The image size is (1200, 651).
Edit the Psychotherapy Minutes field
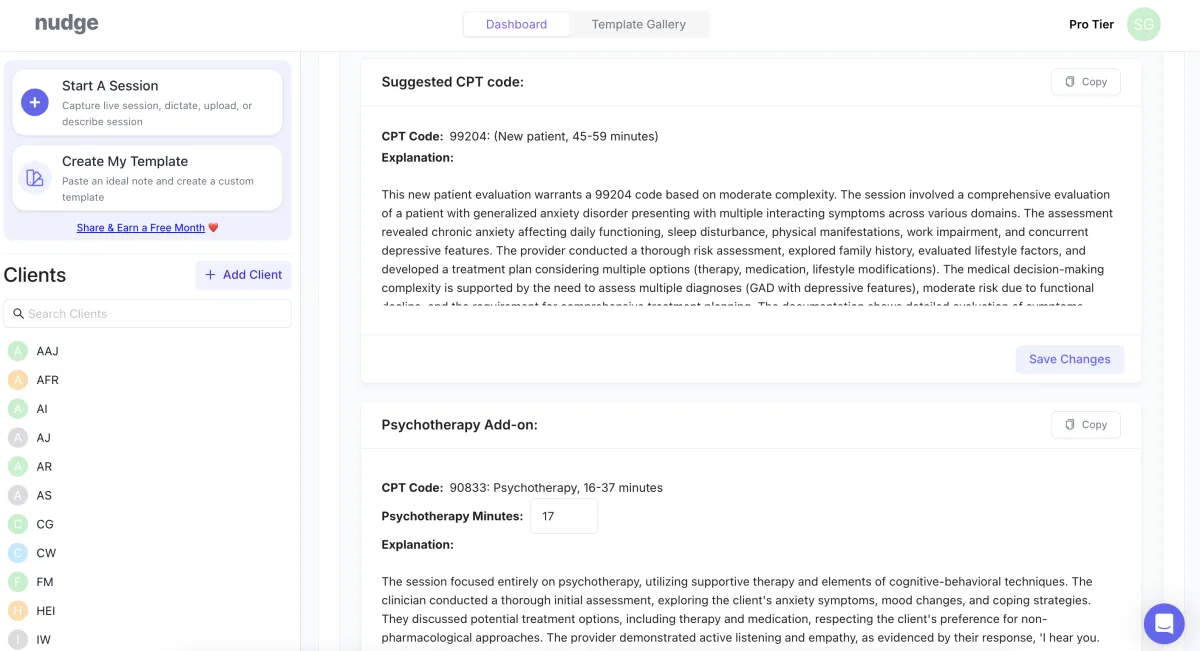tap(563, 517)
